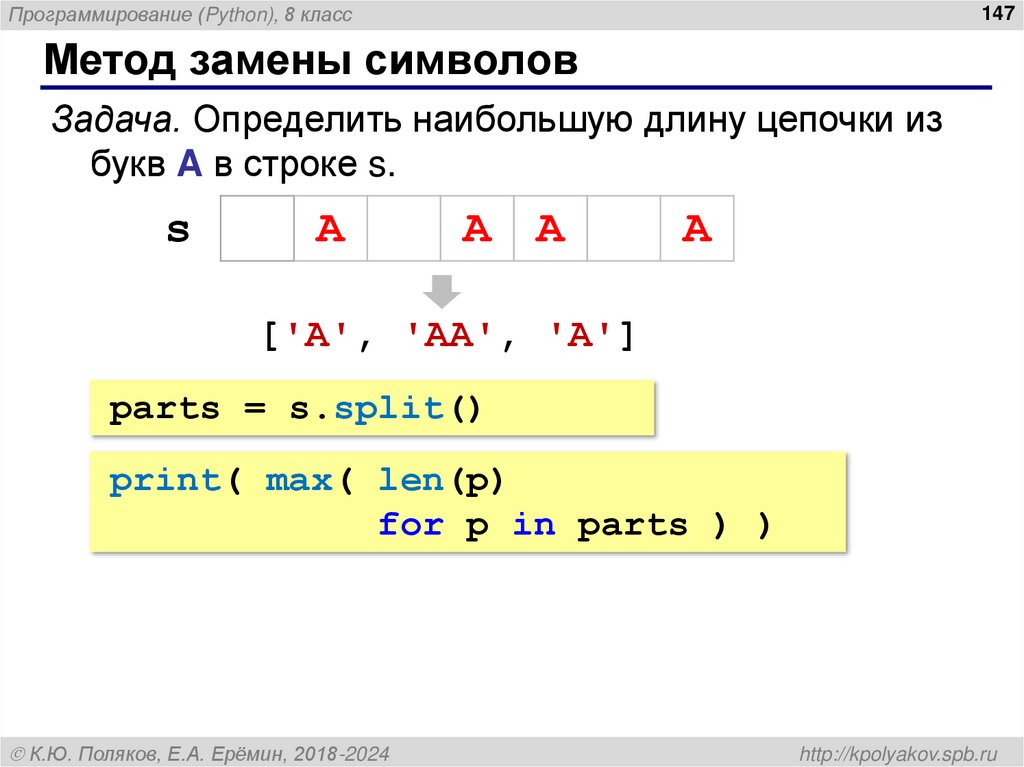Image resolution: width=1024 pixels, height=767 pixels.
Task: Select the 'Задача.' text at slide top
Action: pos(115,119)
